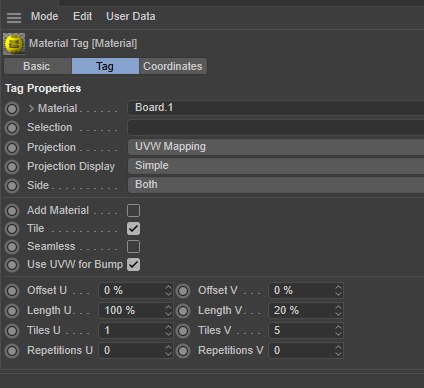Toggle animation dot beside Projection Display
This screenshot has height=388, width=424.
click(x=12, y=167)
